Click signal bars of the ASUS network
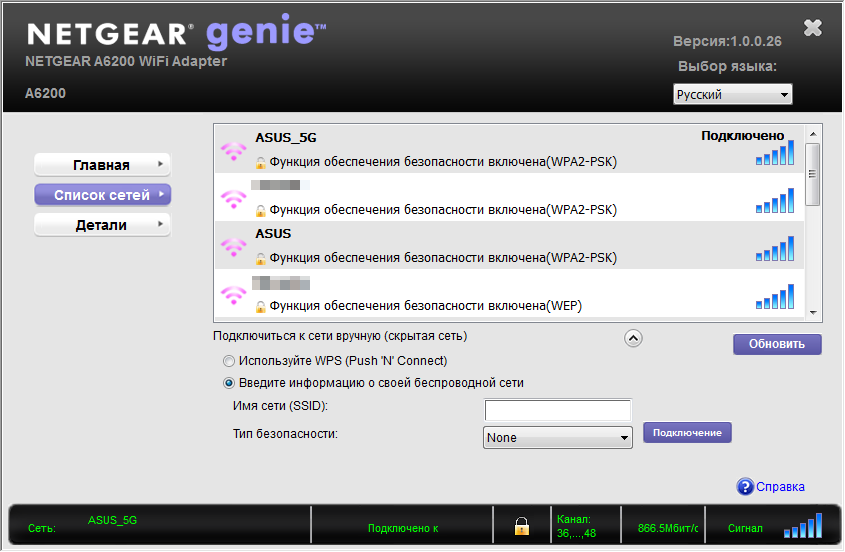The image size is (845, 552). tap(775, 249)
